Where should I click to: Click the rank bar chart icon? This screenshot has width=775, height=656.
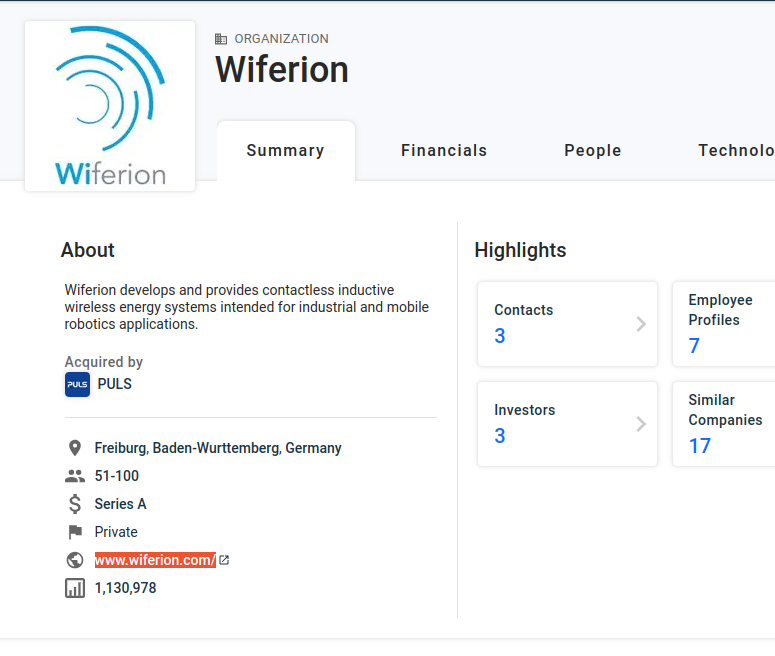[75, 588]
